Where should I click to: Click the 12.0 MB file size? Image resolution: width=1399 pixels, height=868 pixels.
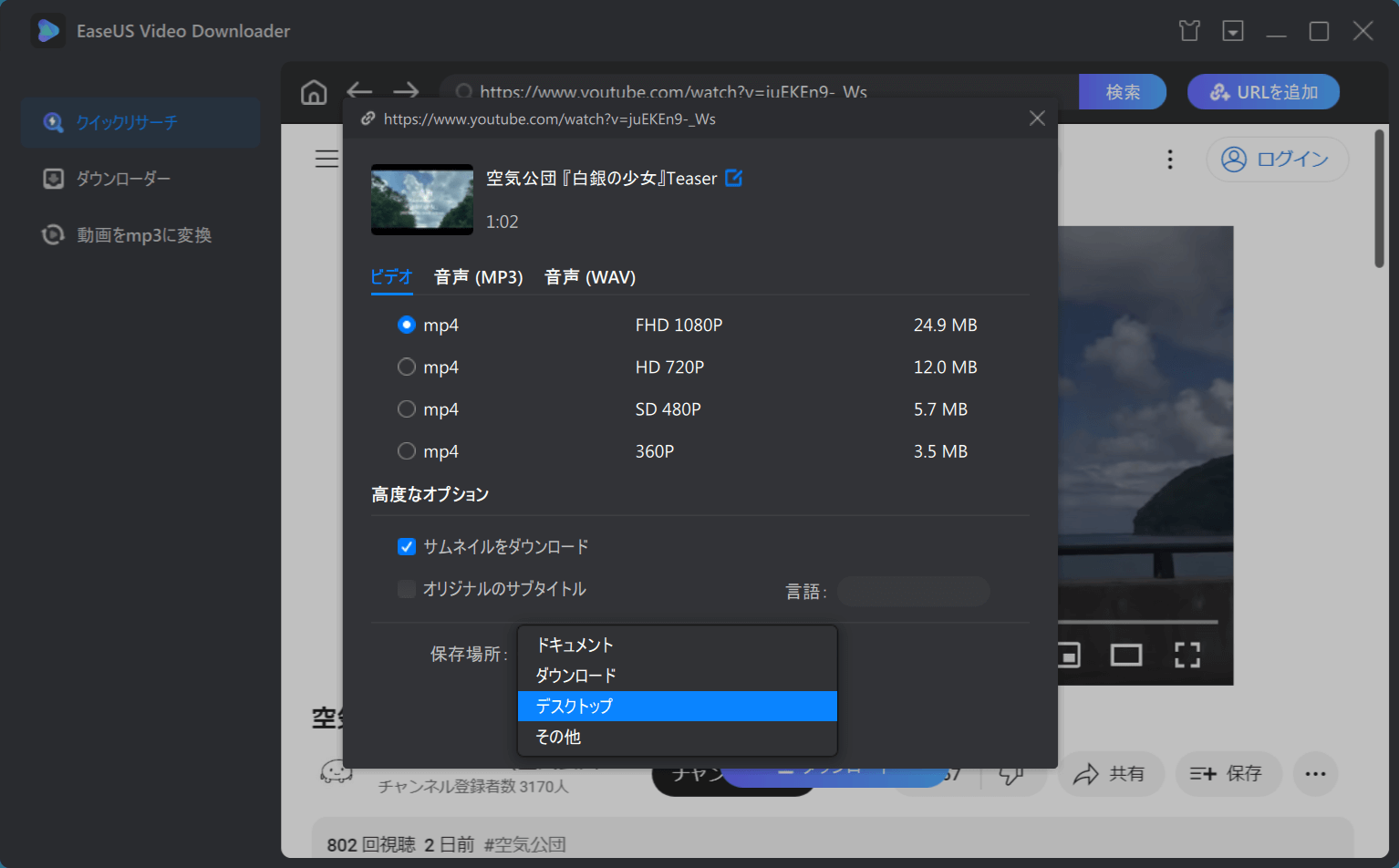pos(945,367)
